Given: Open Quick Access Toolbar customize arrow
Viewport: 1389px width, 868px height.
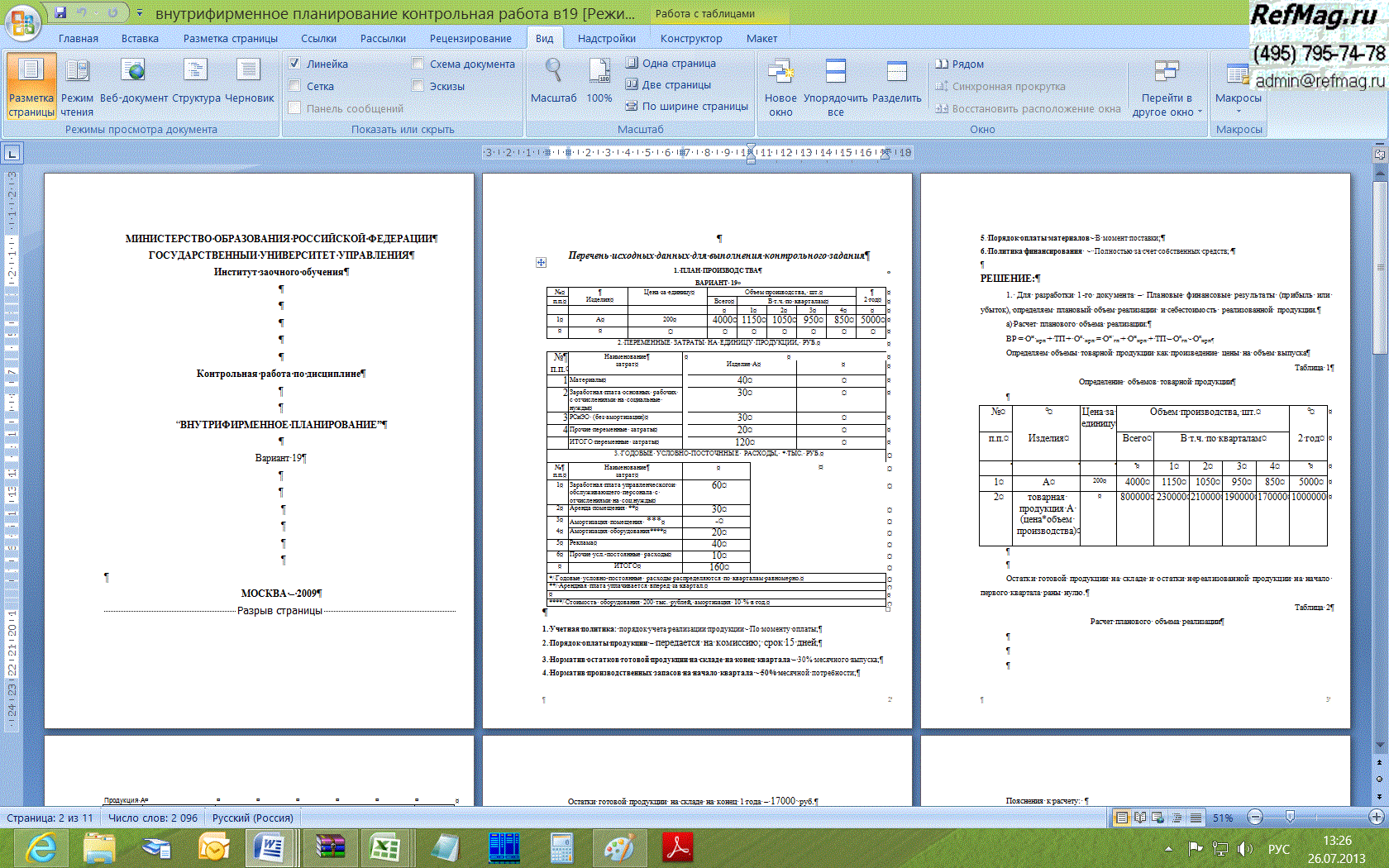Looking at the screenshot, I should [140, 13].
